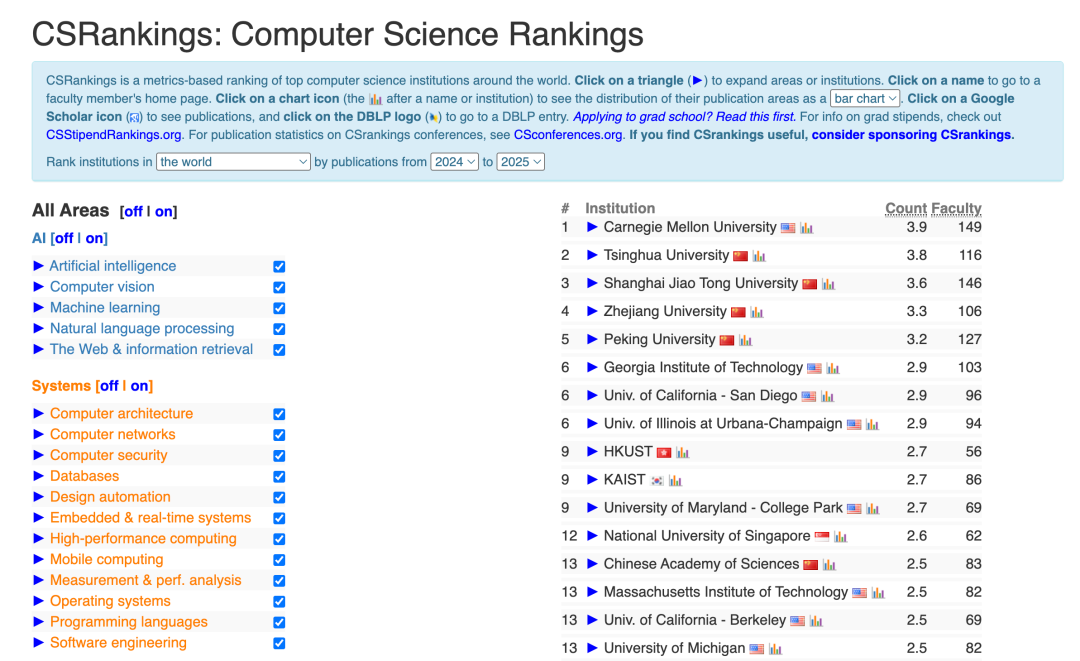Click 'Embedded & real-time systems' label

151,518
